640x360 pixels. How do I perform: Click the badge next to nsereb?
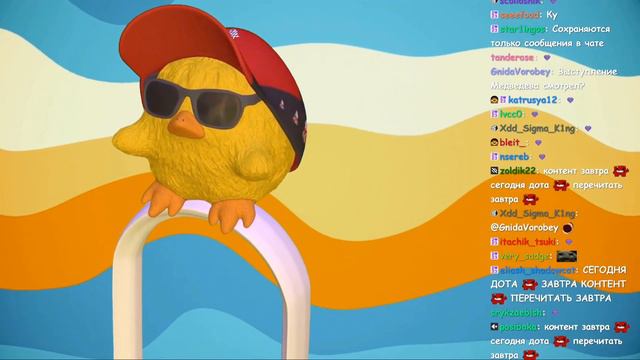coord(494,157)
